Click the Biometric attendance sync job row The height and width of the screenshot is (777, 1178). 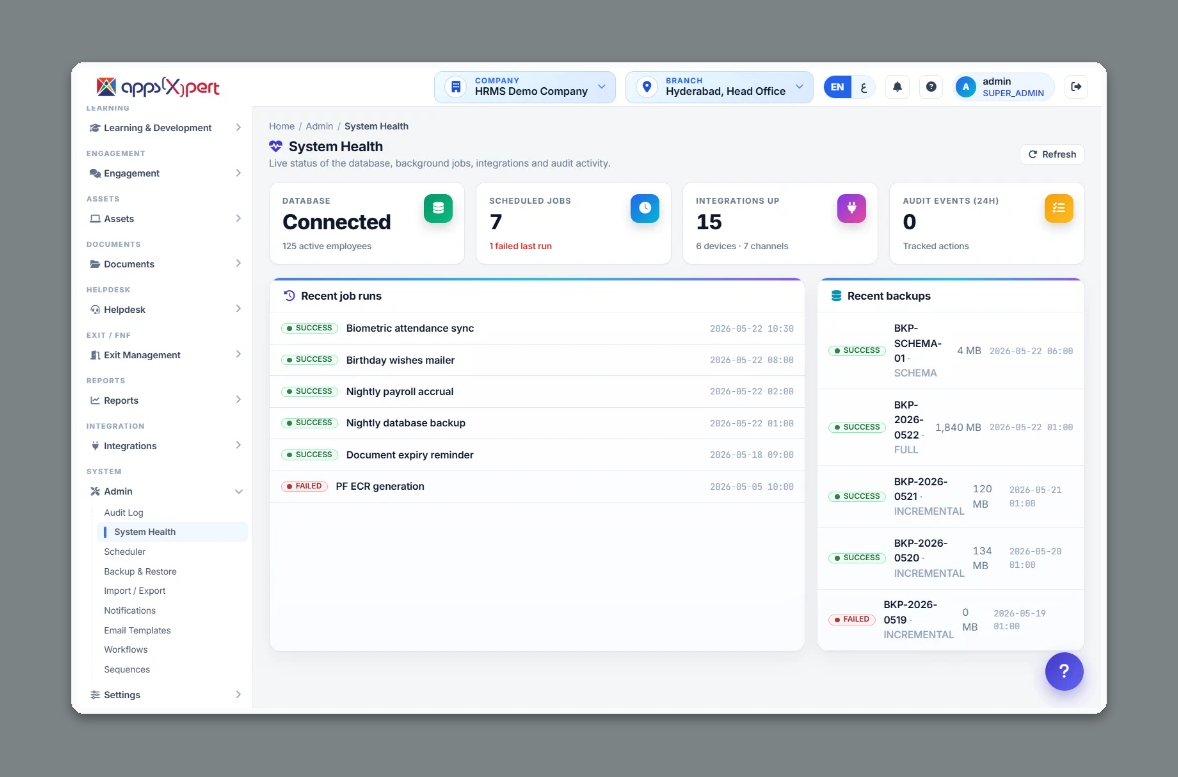[537, 328]
